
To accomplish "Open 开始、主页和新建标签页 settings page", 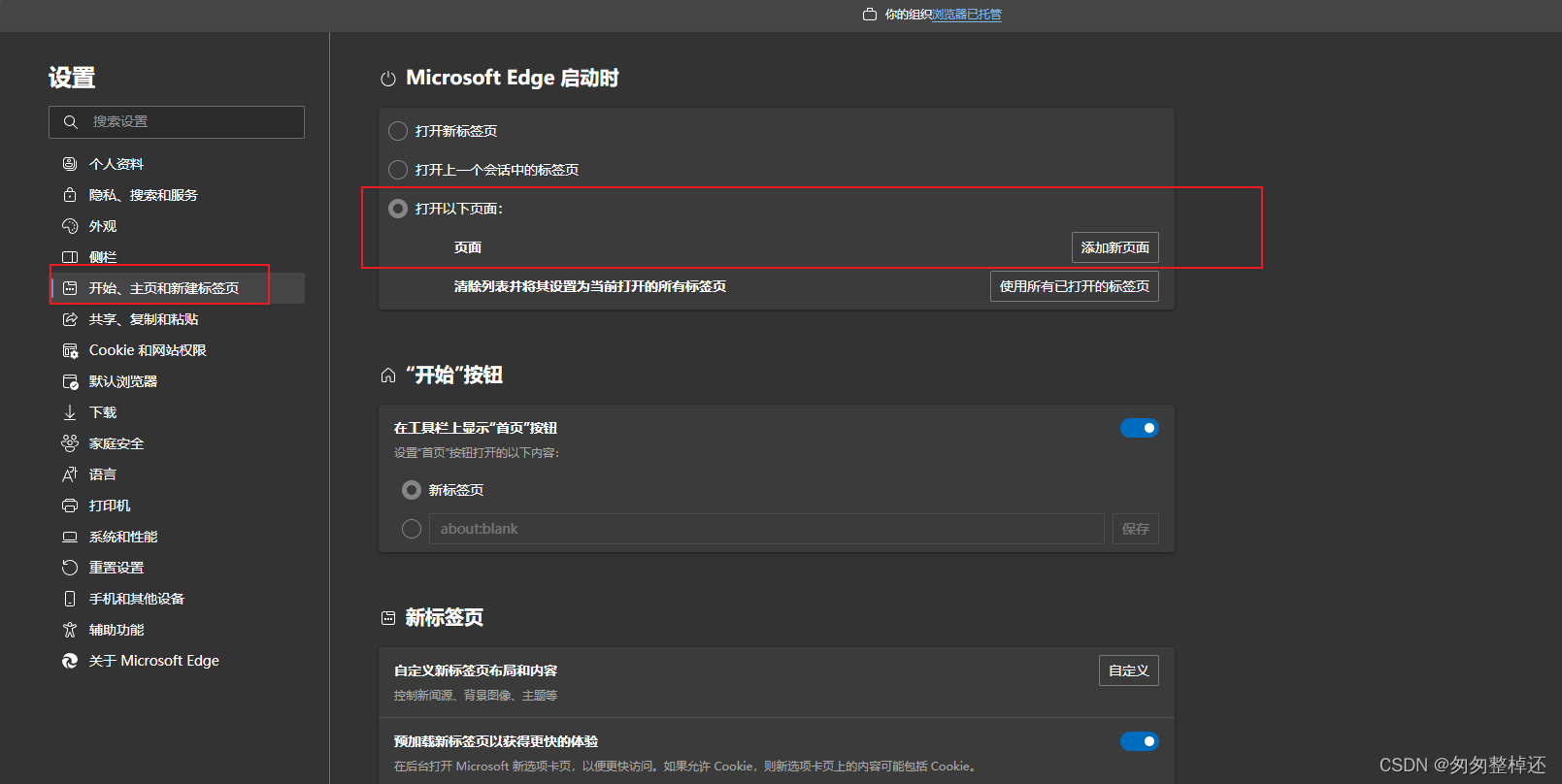I will (x=177, y=288).
